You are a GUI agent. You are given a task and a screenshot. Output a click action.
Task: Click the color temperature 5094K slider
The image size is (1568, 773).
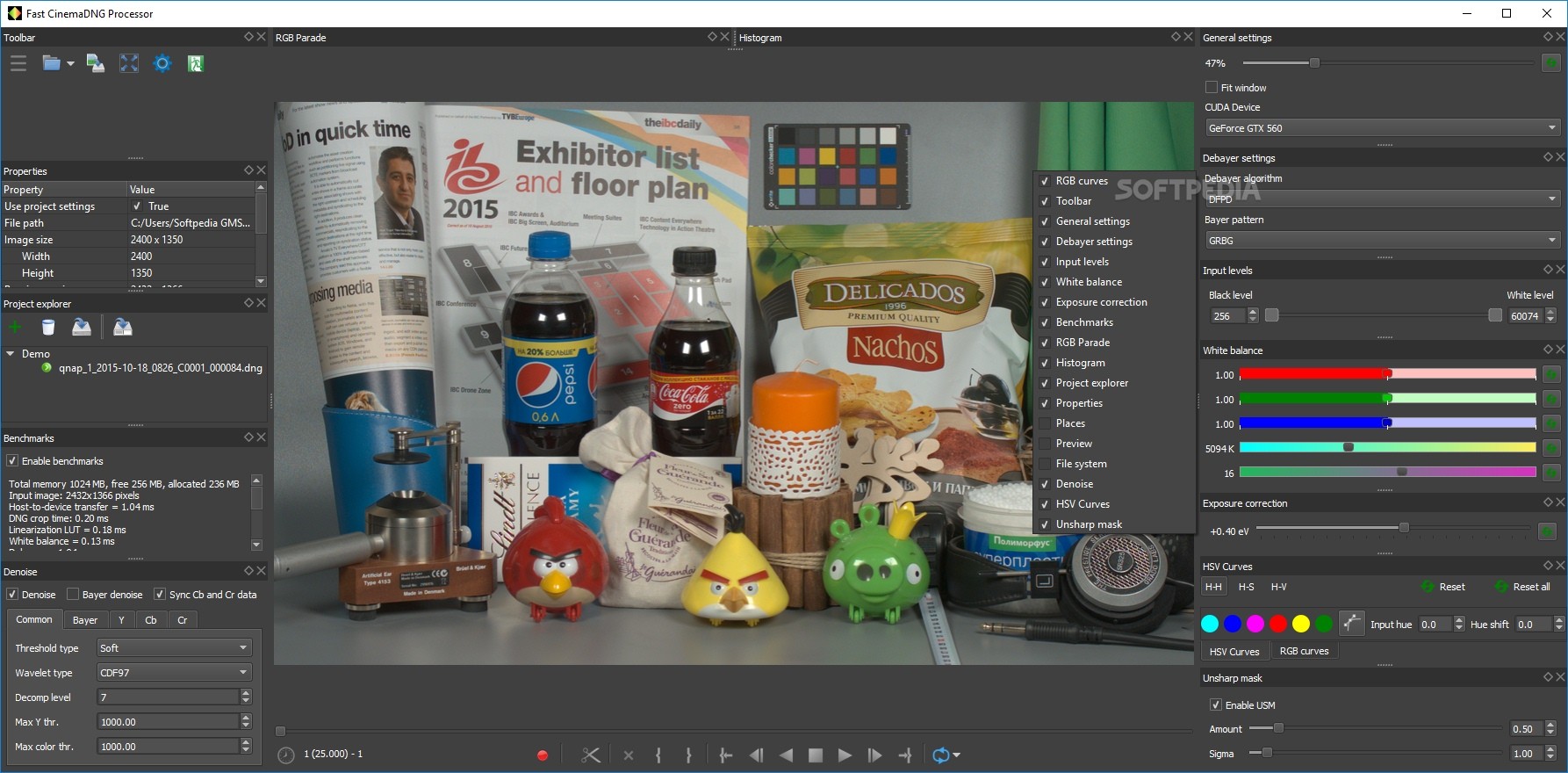(1387, 447)
